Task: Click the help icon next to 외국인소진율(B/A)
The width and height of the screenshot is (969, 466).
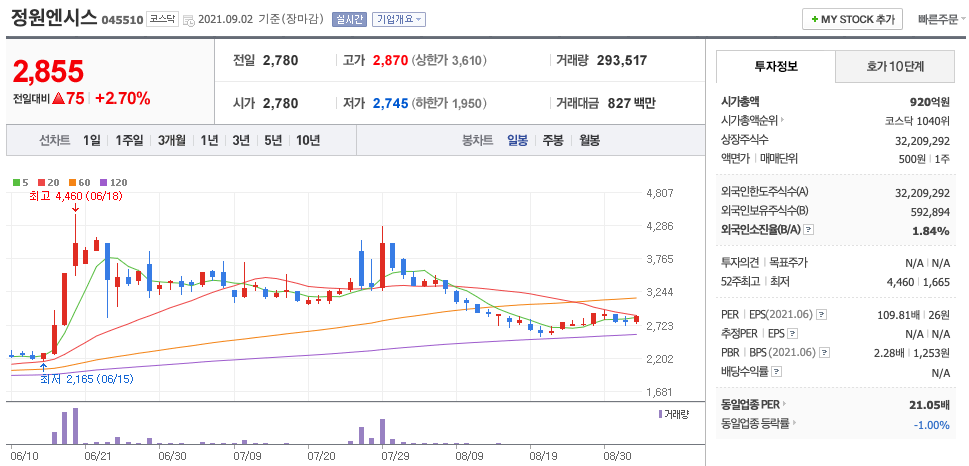Action: [809, 229]
